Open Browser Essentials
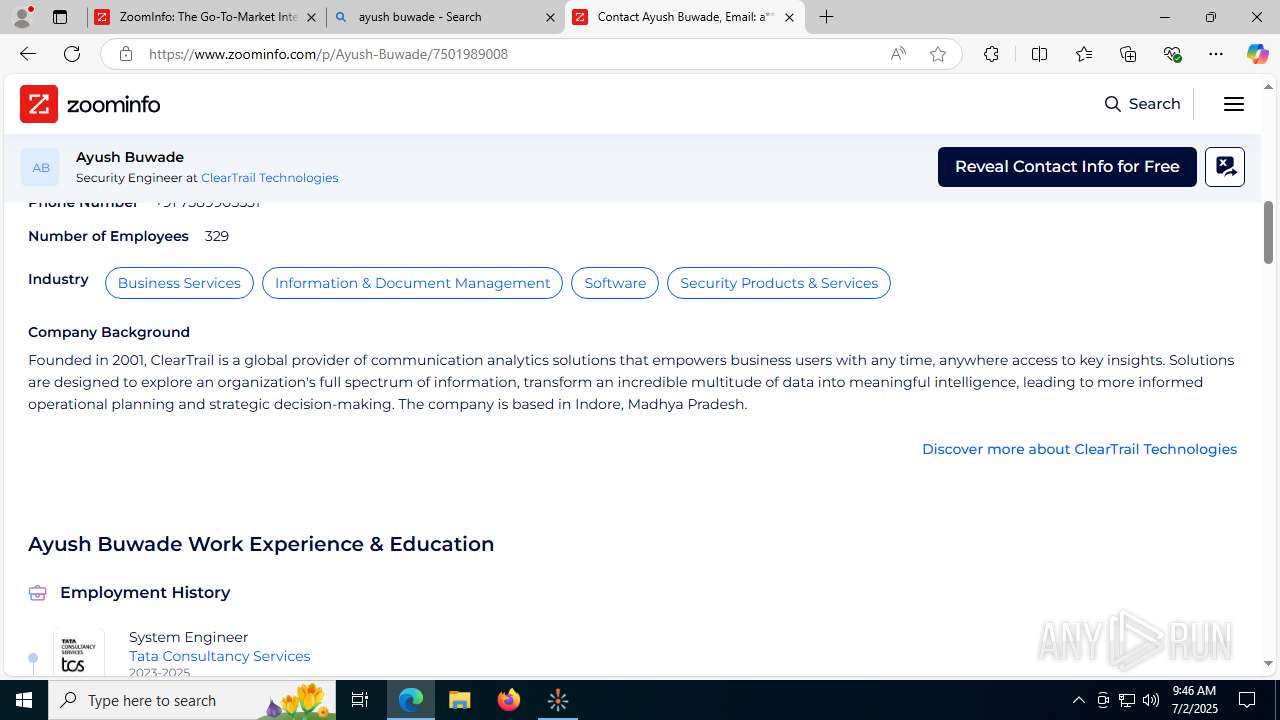 1172,54
